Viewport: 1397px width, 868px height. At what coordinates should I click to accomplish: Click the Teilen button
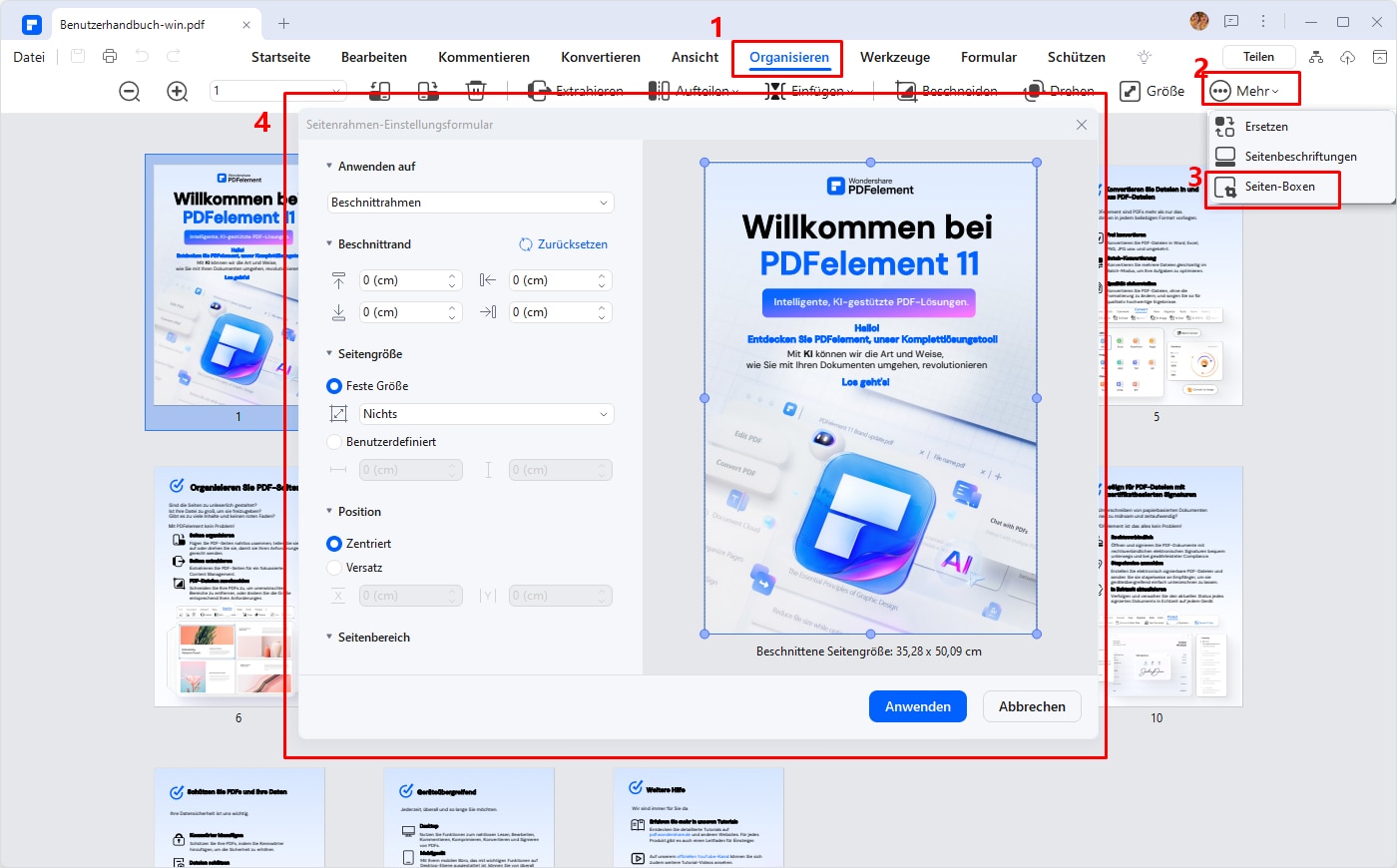pos(1258,57)
